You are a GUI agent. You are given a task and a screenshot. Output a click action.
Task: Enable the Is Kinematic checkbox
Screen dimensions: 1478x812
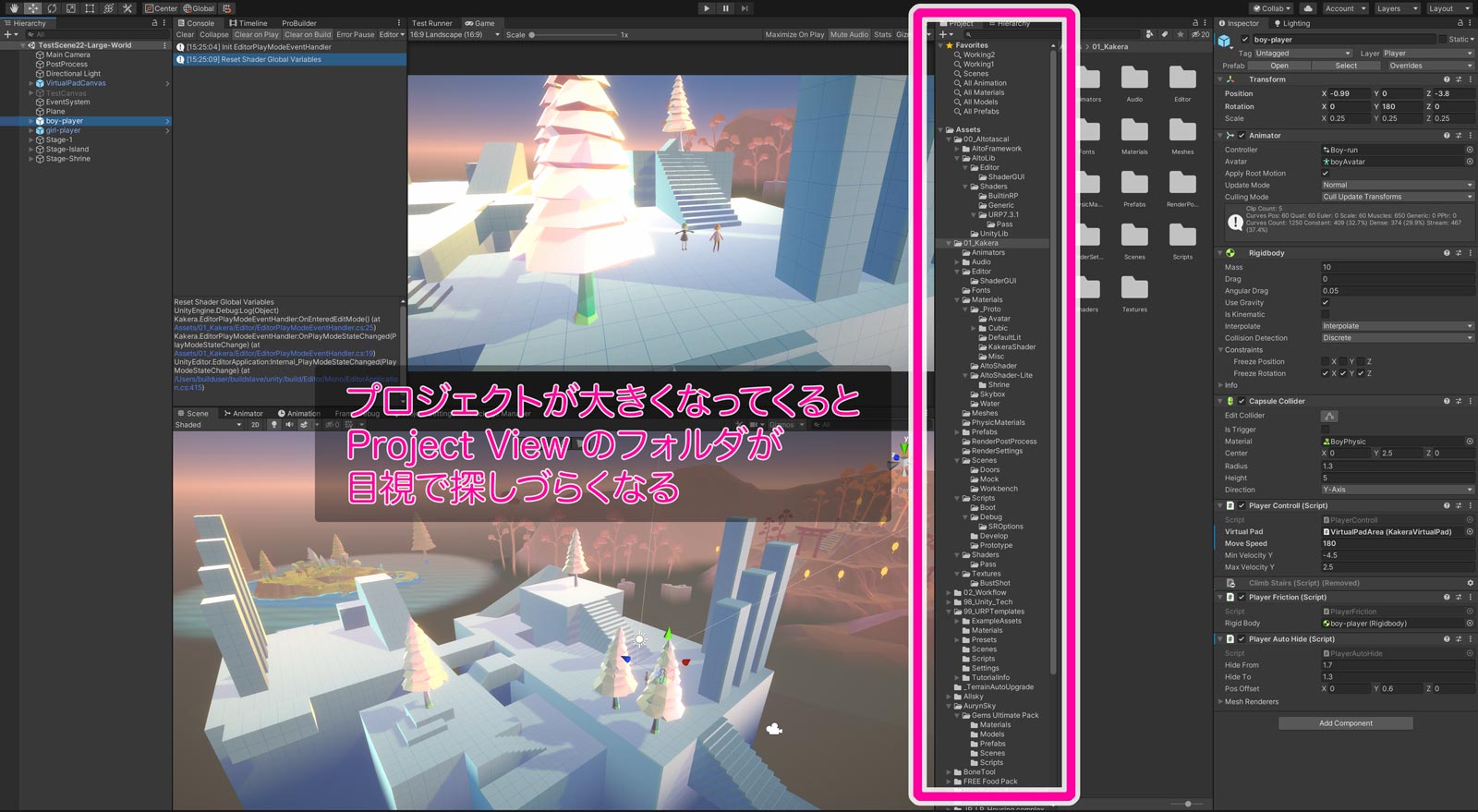click(1326, 315)
